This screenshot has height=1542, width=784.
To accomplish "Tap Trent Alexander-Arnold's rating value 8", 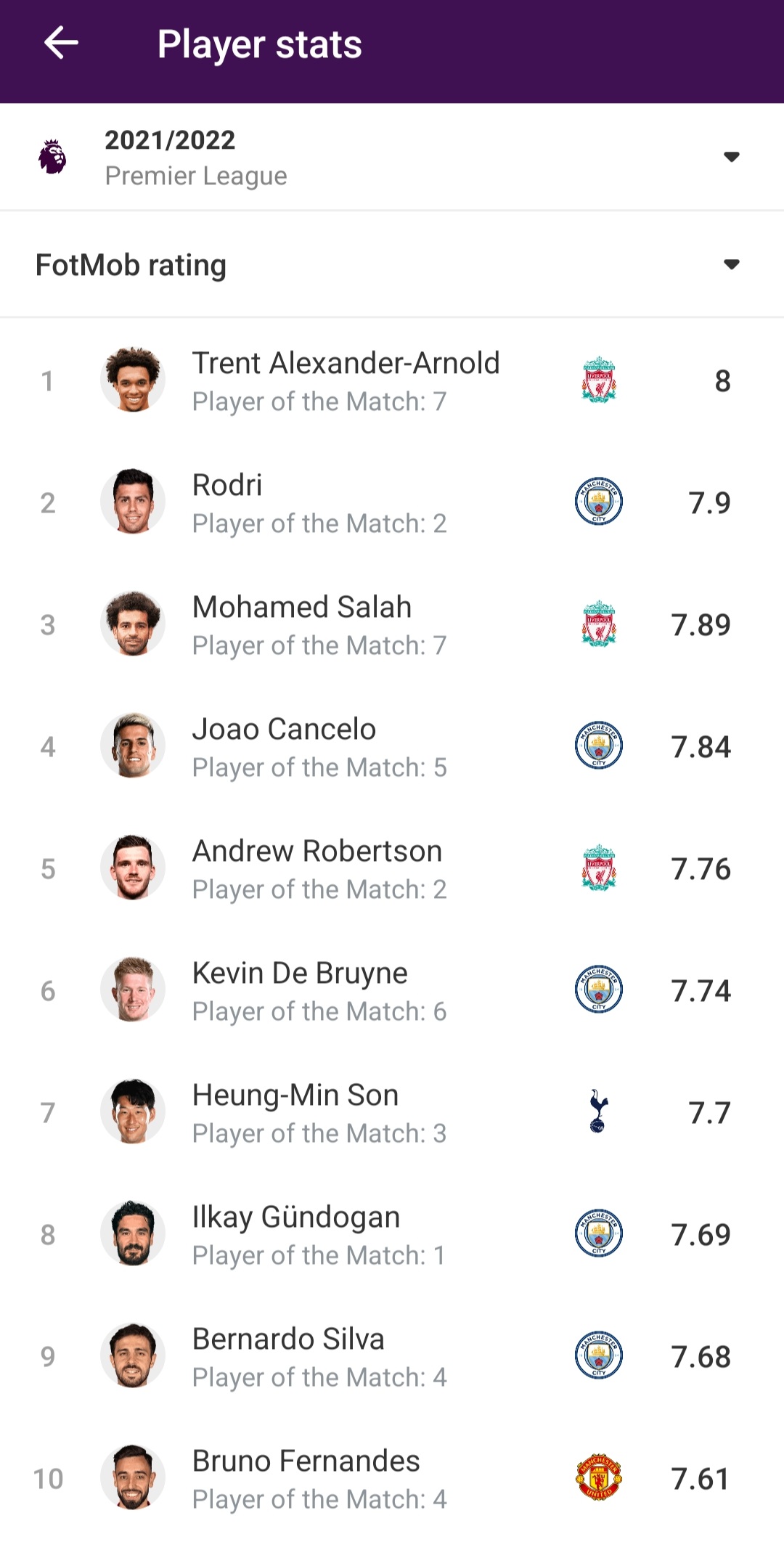I will pyautogui.click(x=722, y=381).
